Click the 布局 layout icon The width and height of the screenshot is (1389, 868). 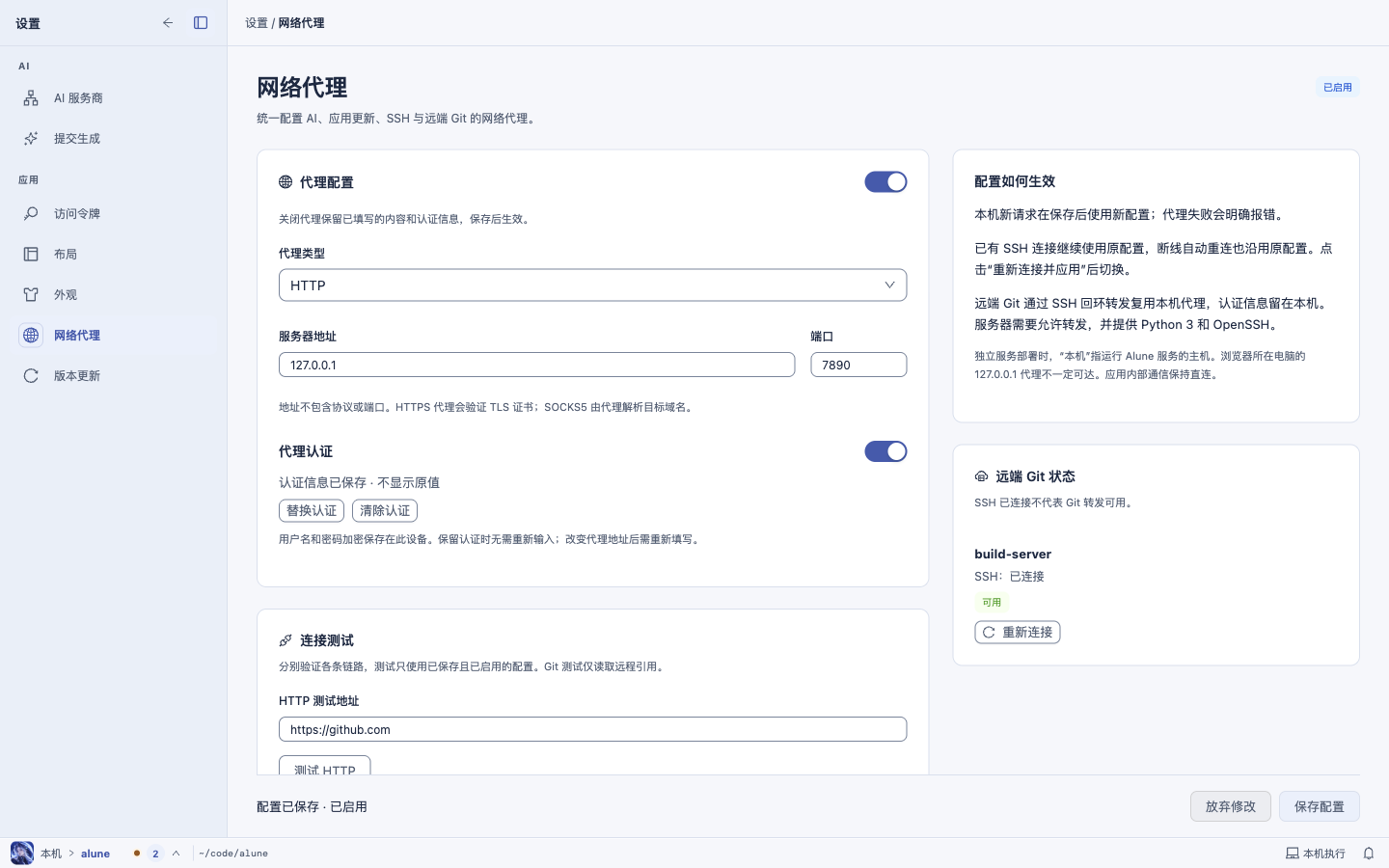tap(31, 254)
